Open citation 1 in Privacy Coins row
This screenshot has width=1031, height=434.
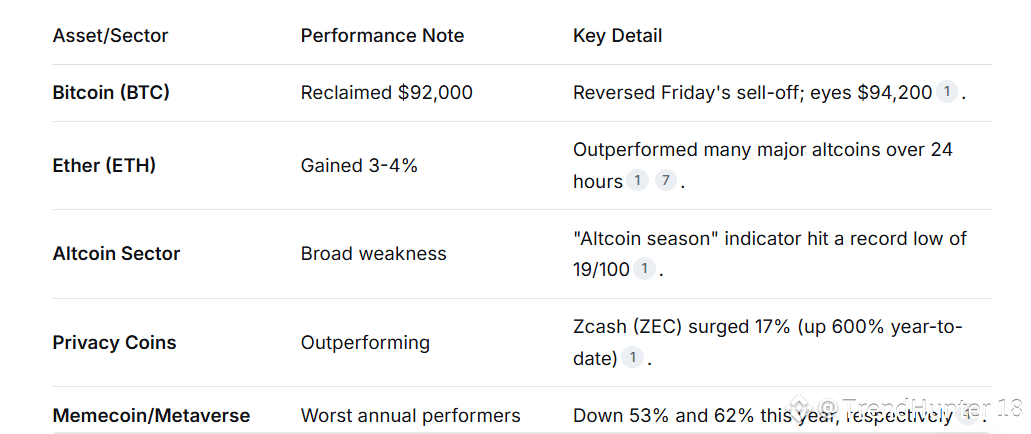[x=632, y=358]
